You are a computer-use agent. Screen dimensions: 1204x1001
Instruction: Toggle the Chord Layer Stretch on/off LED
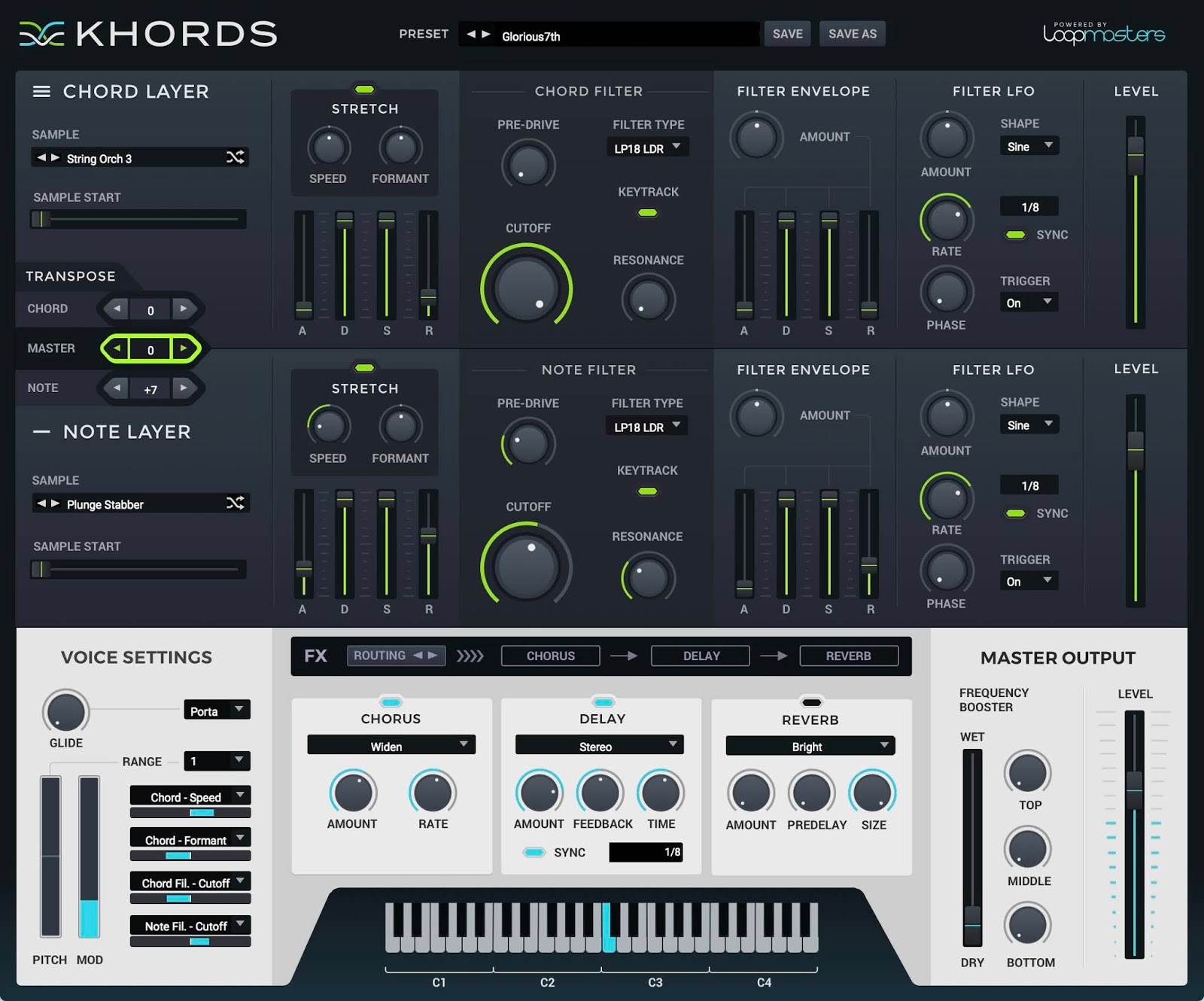[365, 90]
